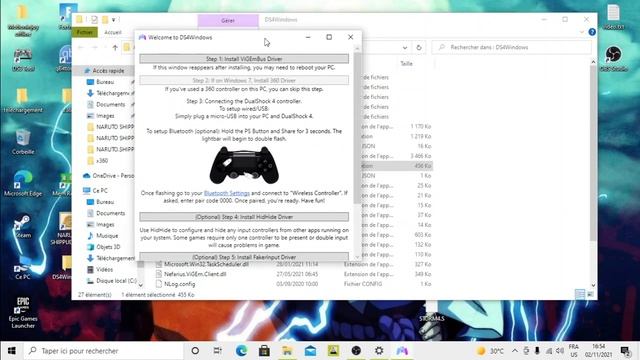
Task: Switch to details view layout icon
Action: coord(580,294)
